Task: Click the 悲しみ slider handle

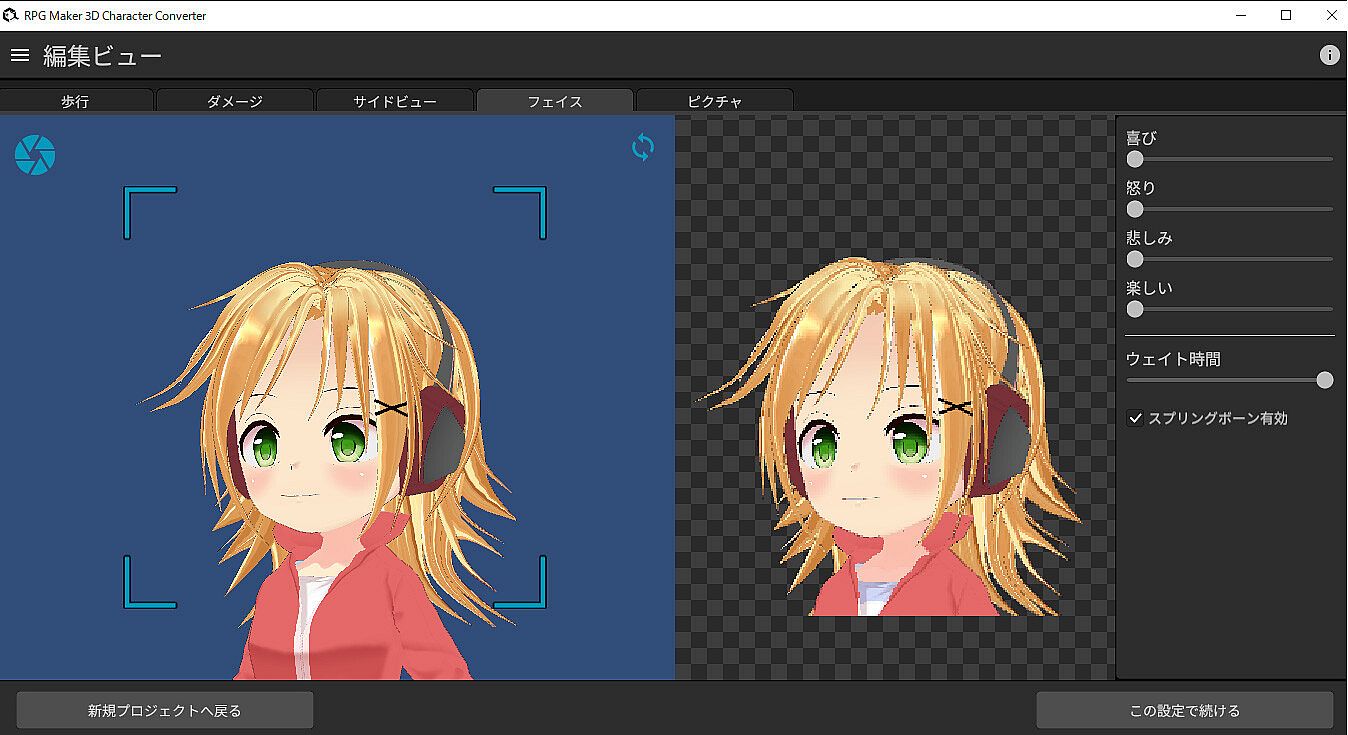Action: click(x=1135, y=259)
